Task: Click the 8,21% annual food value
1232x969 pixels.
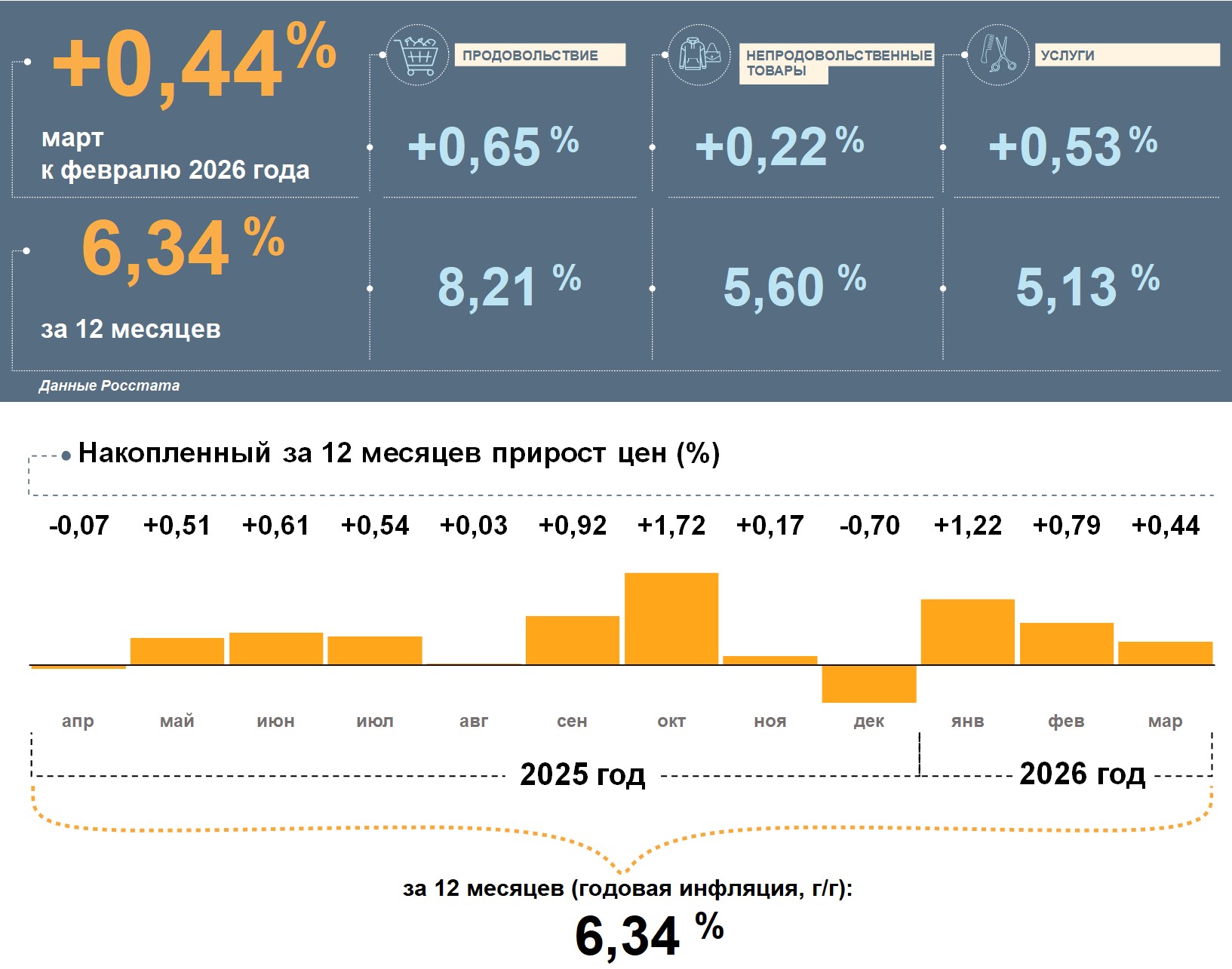Action: tap(508, 287)
